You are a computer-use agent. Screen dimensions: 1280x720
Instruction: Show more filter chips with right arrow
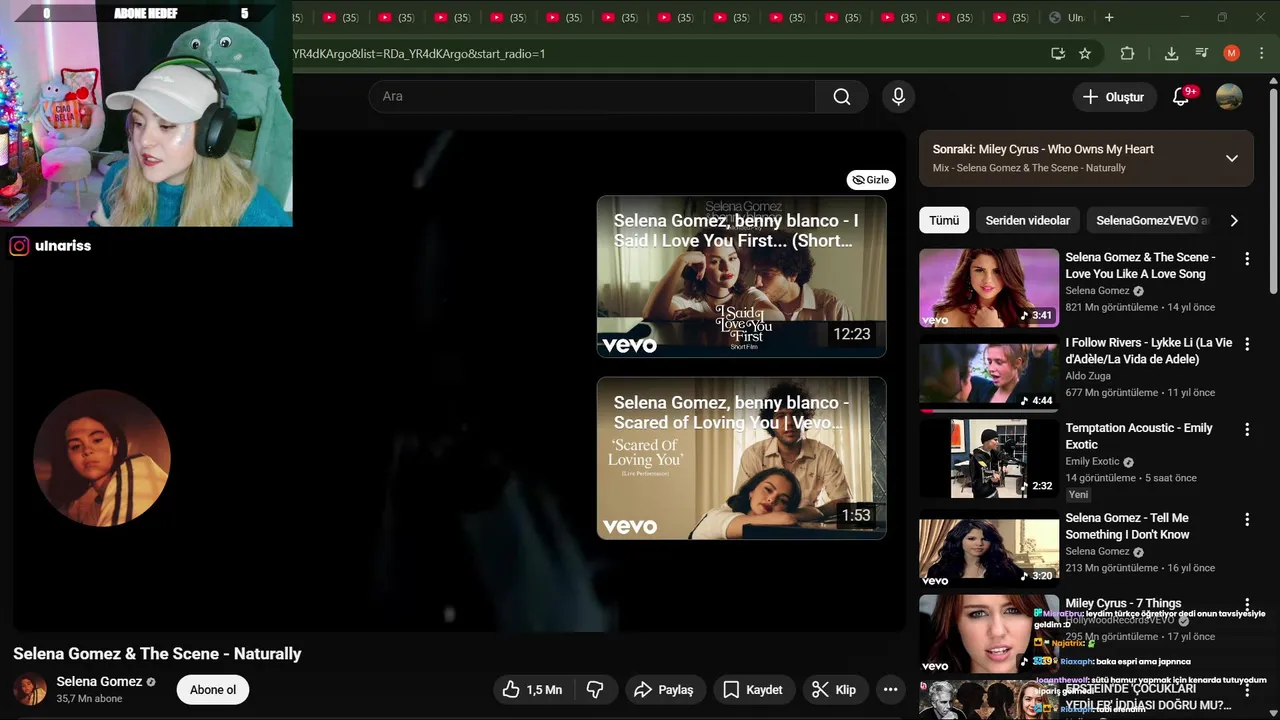[x=1234, y=221]
